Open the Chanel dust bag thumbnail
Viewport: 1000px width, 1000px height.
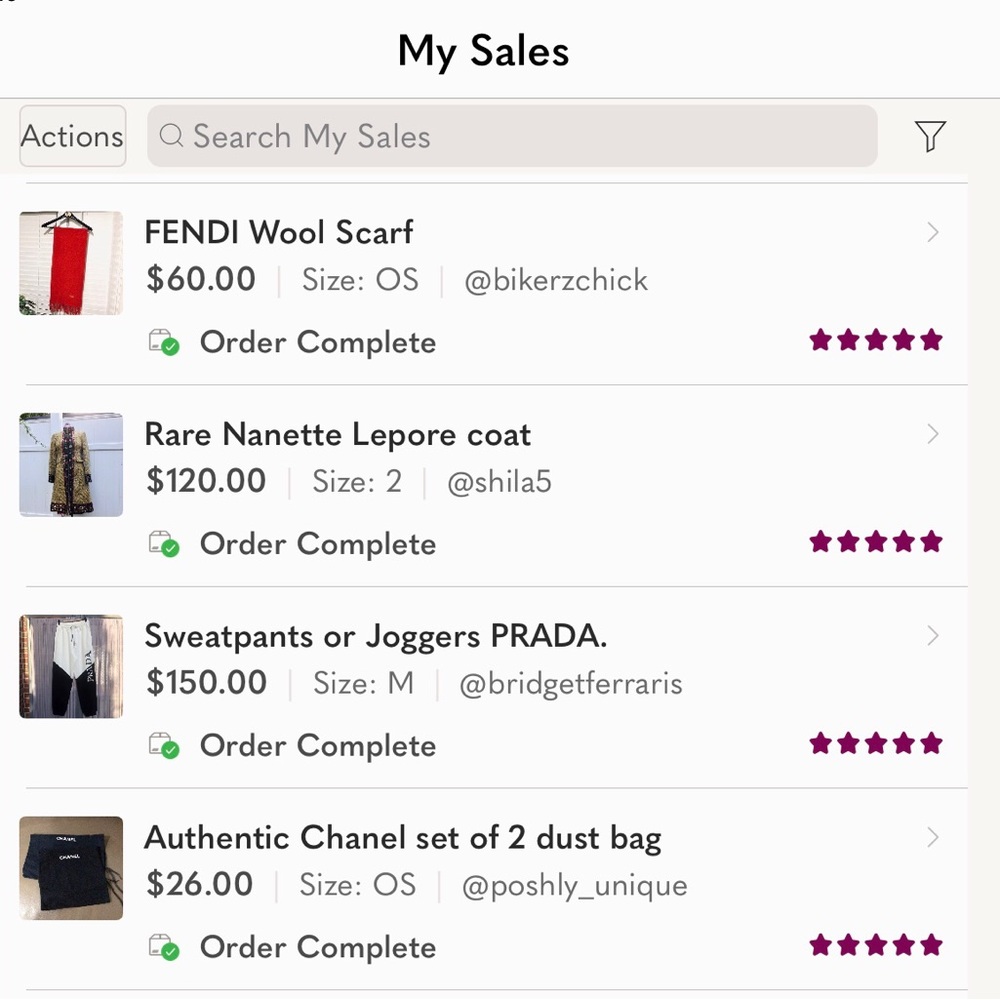[71, 867]
